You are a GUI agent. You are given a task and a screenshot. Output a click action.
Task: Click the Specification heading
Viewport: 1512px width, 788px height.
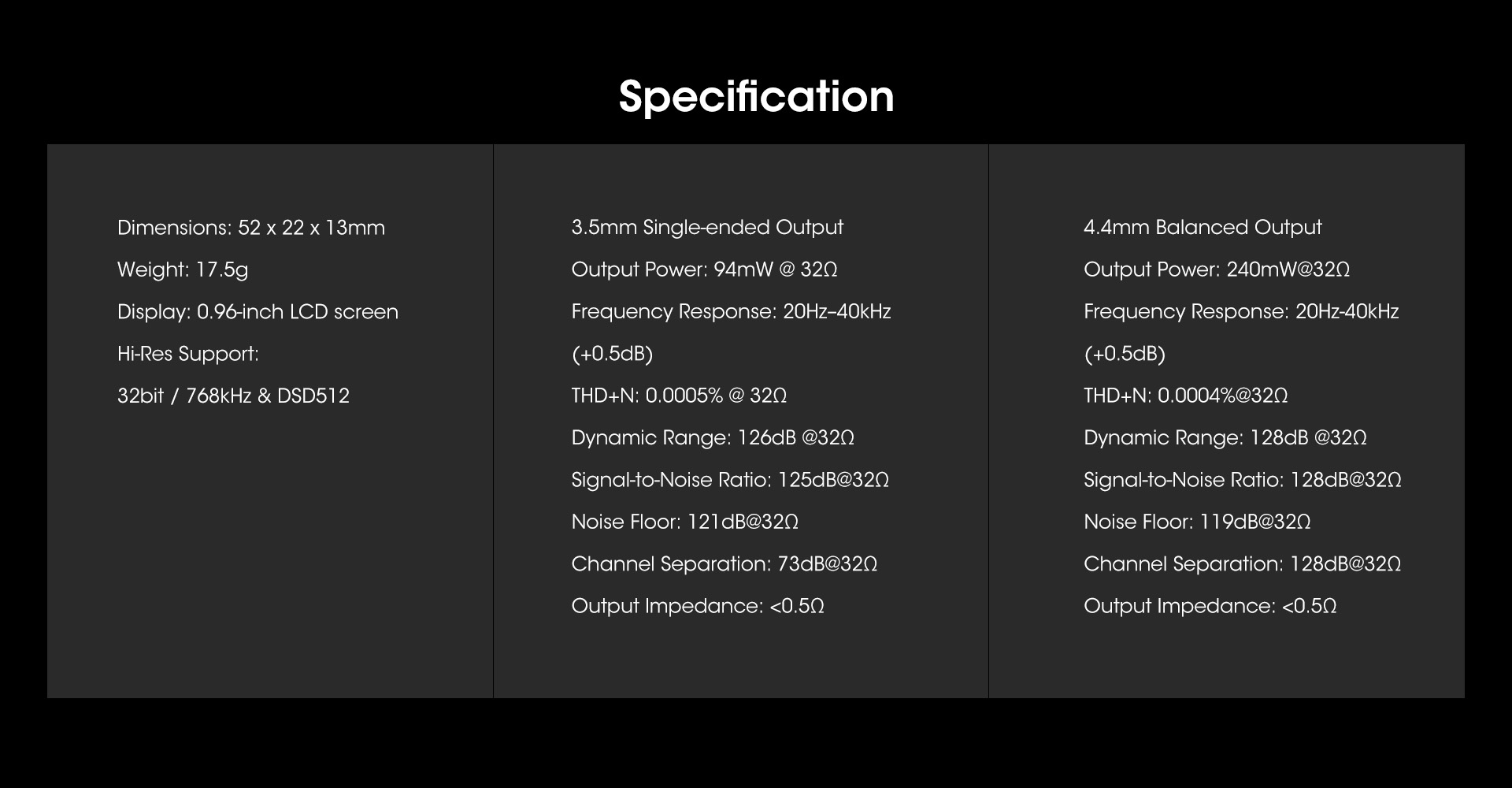pyautogui.click(x=756, y=97)
